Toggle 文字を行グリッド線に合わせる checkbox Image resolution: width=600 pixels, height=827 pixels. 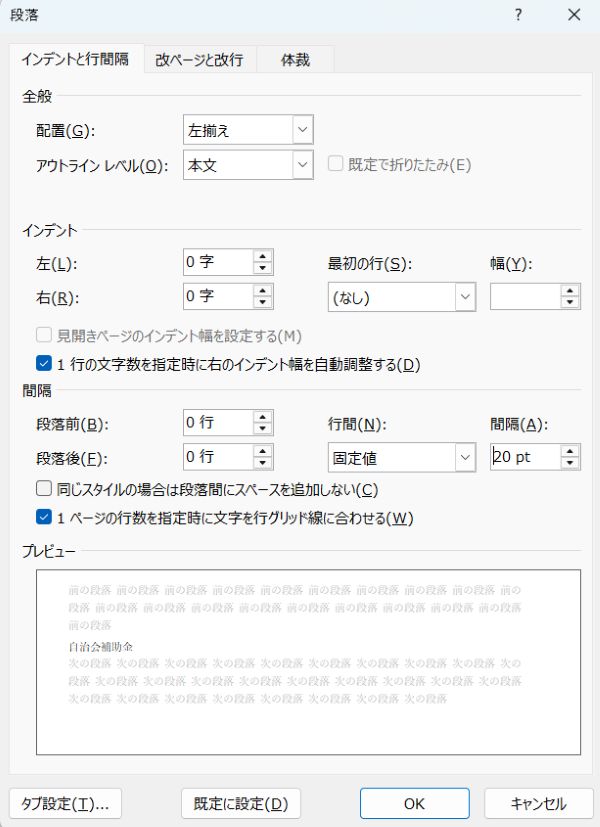point(44,517)
